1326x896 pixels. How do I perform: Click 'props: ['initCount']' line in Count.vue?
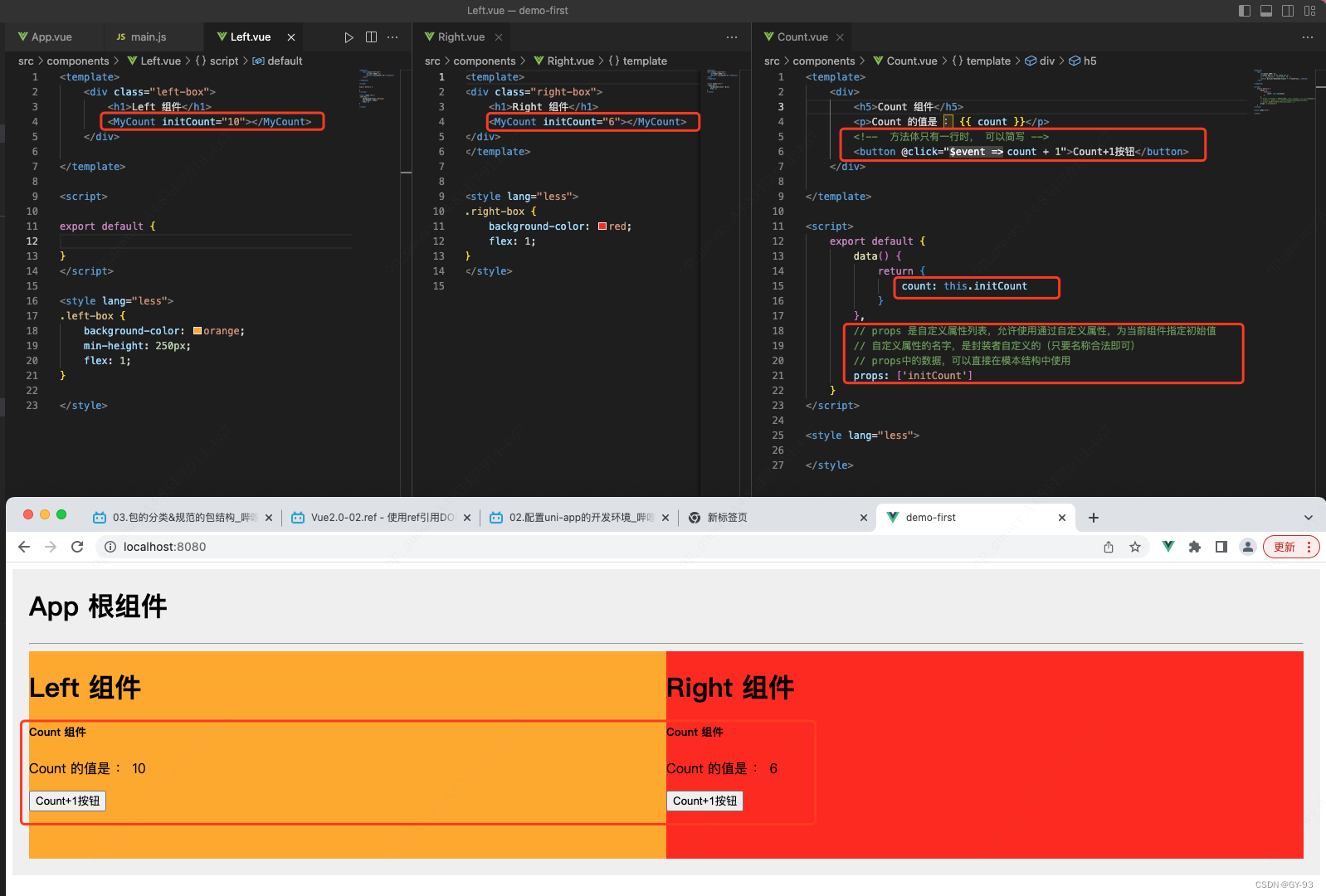[x=913, y=376]
